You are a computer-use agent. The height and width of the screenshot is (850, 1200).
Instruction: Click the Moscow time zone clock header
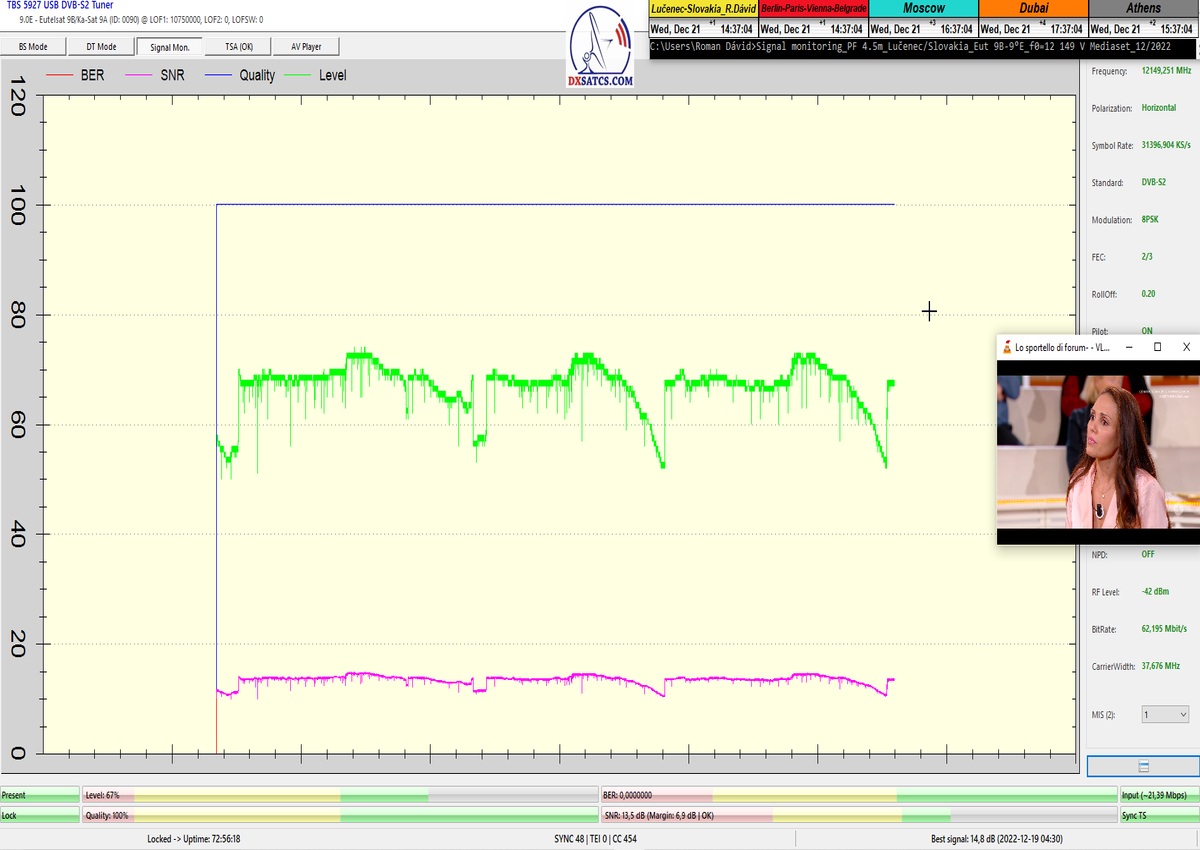coord(923,8)
